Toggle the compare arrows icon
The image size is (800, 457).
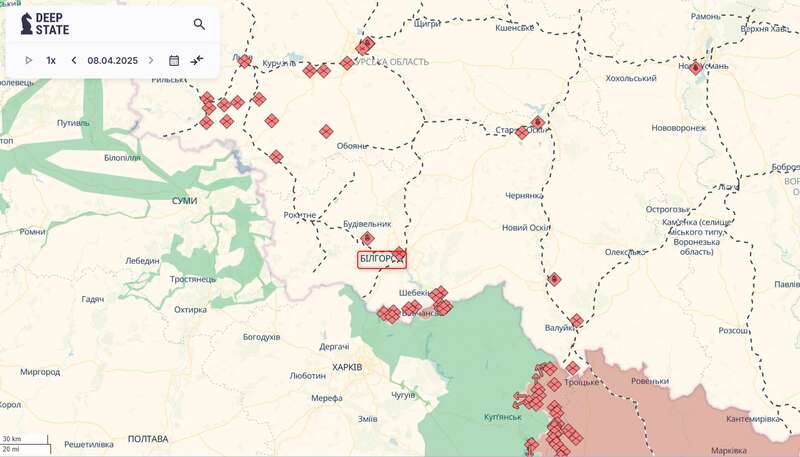tap(197, 60)
